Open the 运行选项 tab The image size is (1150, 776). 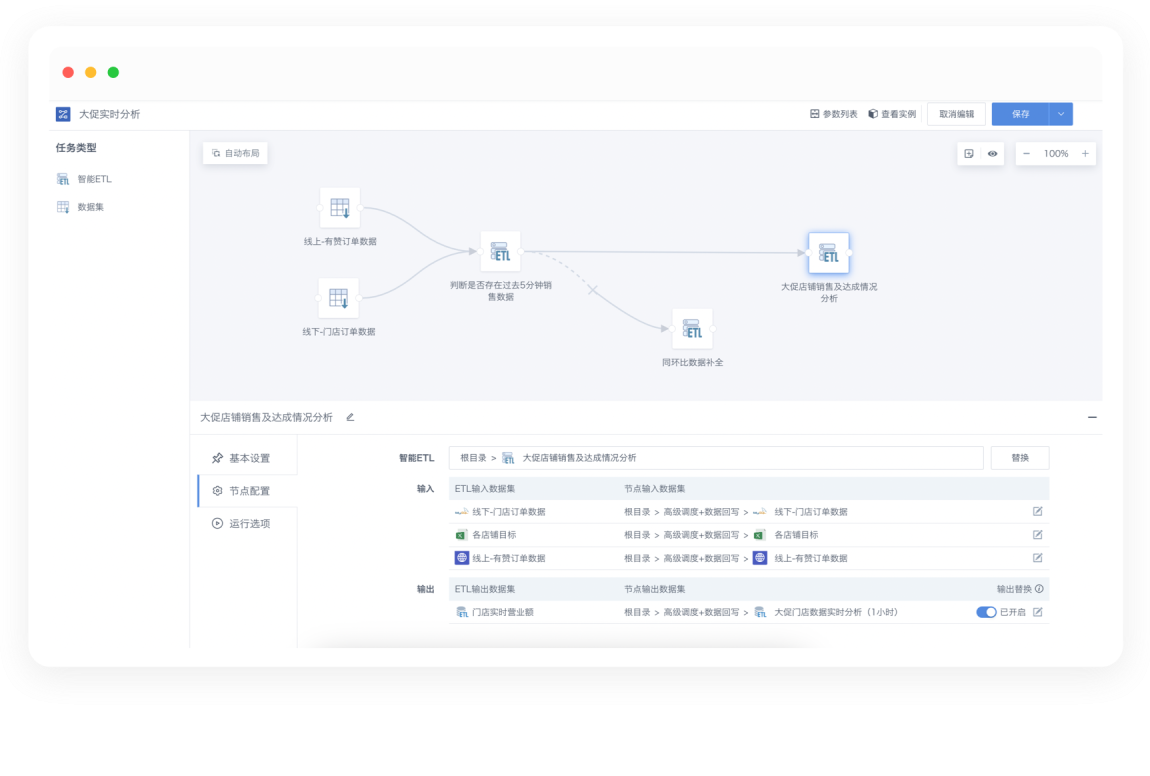coord(248,524)
